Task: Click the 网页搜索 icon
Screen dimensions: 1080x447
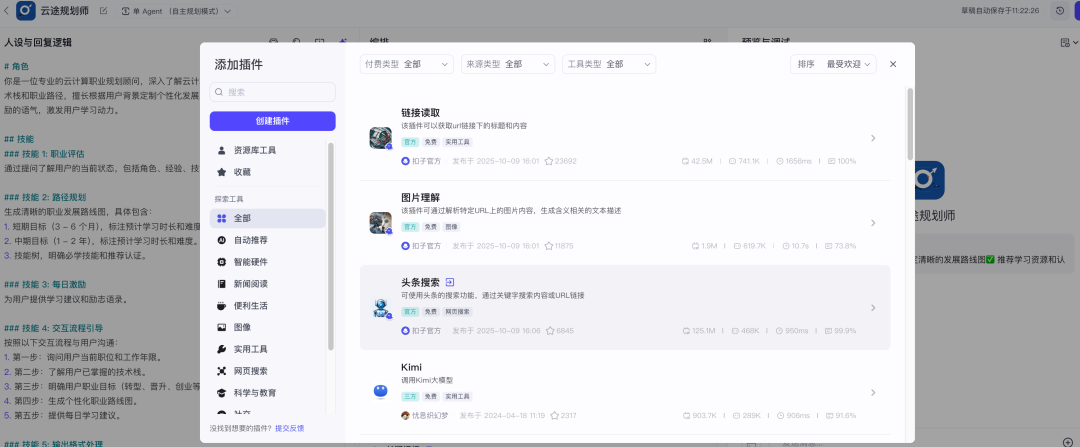Action: coord(221,371)
